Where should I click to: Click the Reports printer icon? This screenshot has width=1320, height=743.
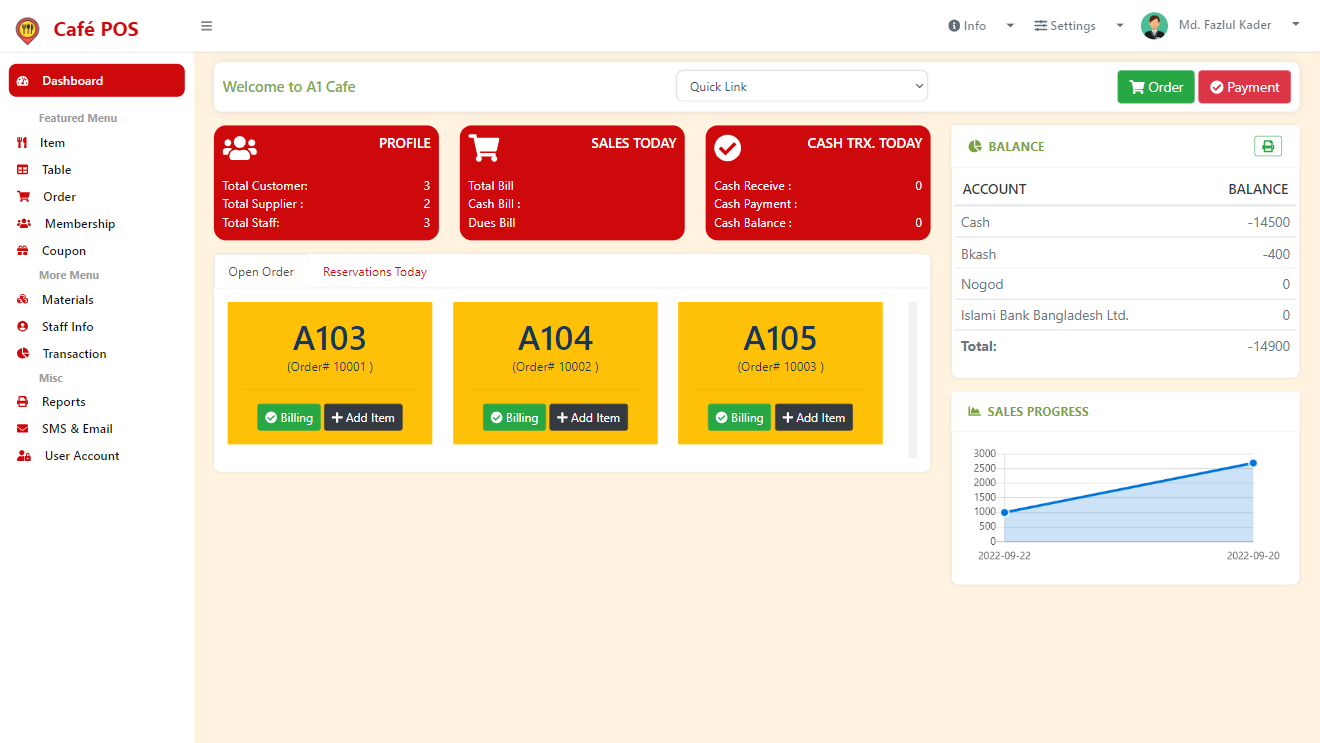(22, 402)
